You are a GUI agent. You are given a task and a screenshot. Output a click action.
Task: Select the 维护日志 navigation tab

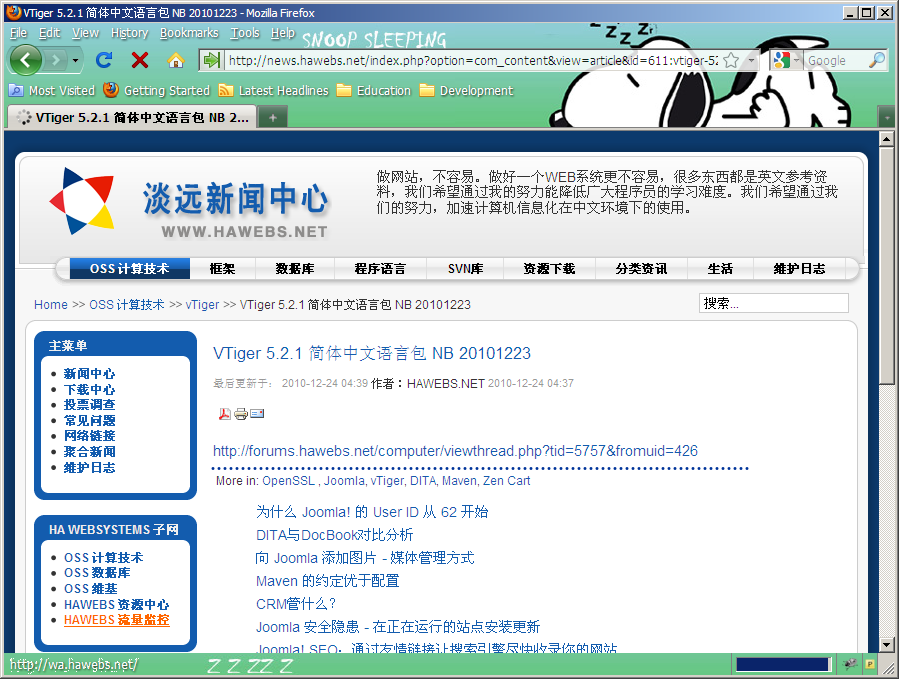point(799,268)
